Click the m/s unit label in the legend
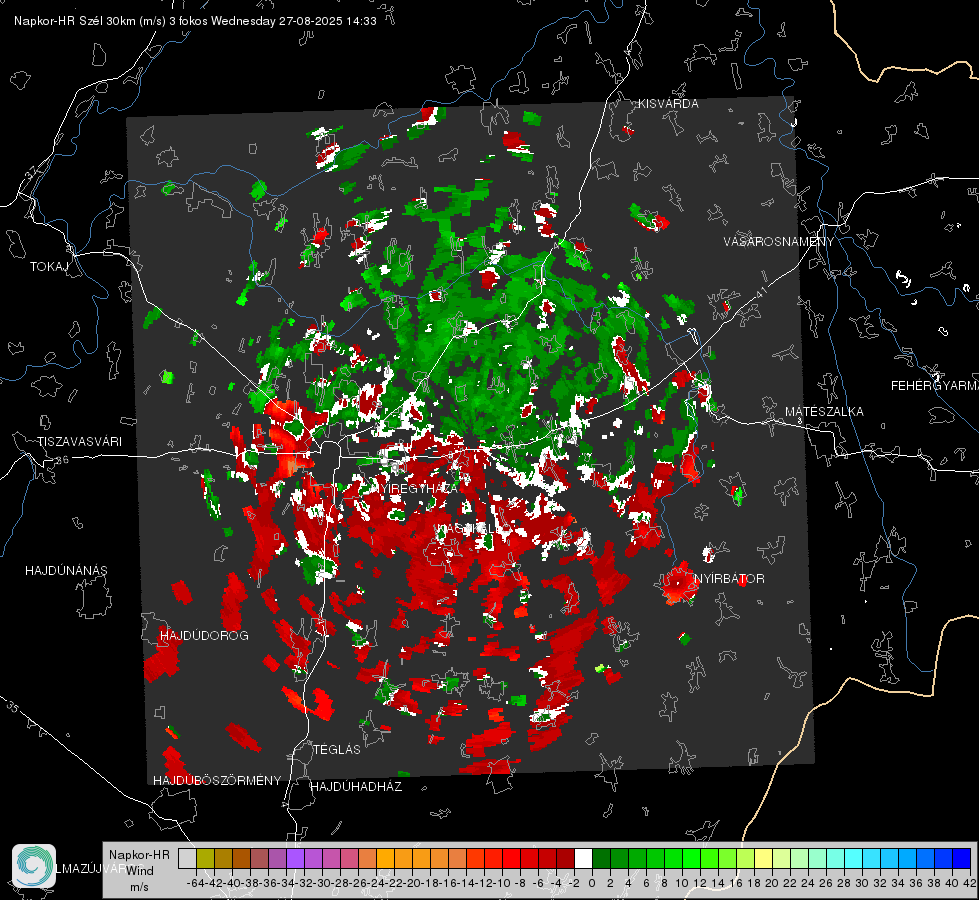Screen dimensions: 979x900 [139, 887]
